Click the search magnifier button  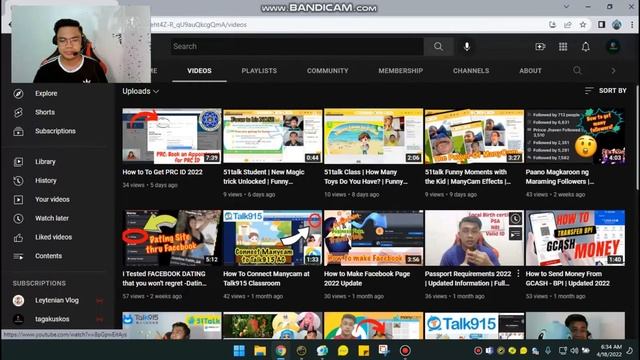(x=438, y=47)
